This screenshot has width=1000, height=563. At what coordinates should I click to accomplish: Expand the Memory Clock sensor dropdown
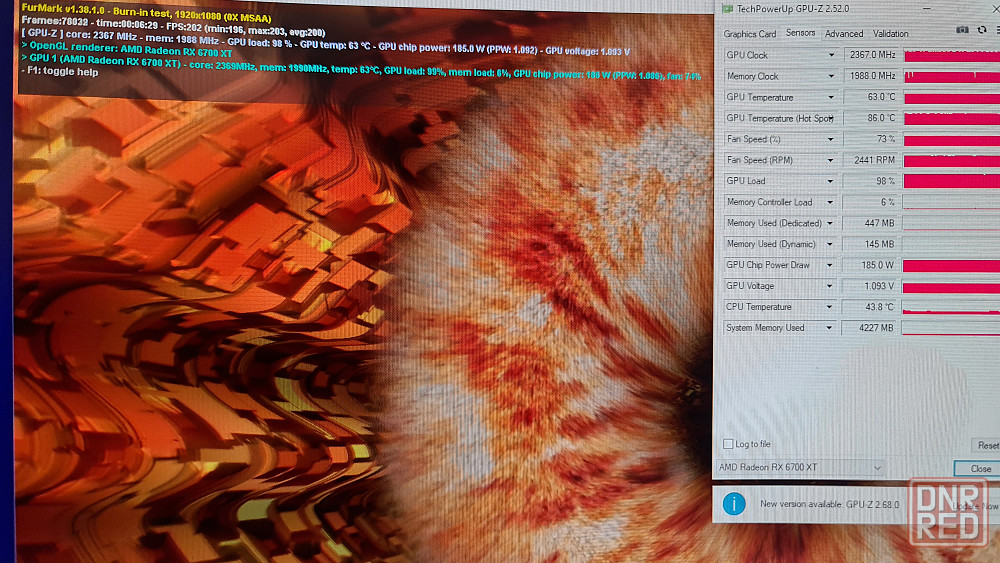click(830, 76)
